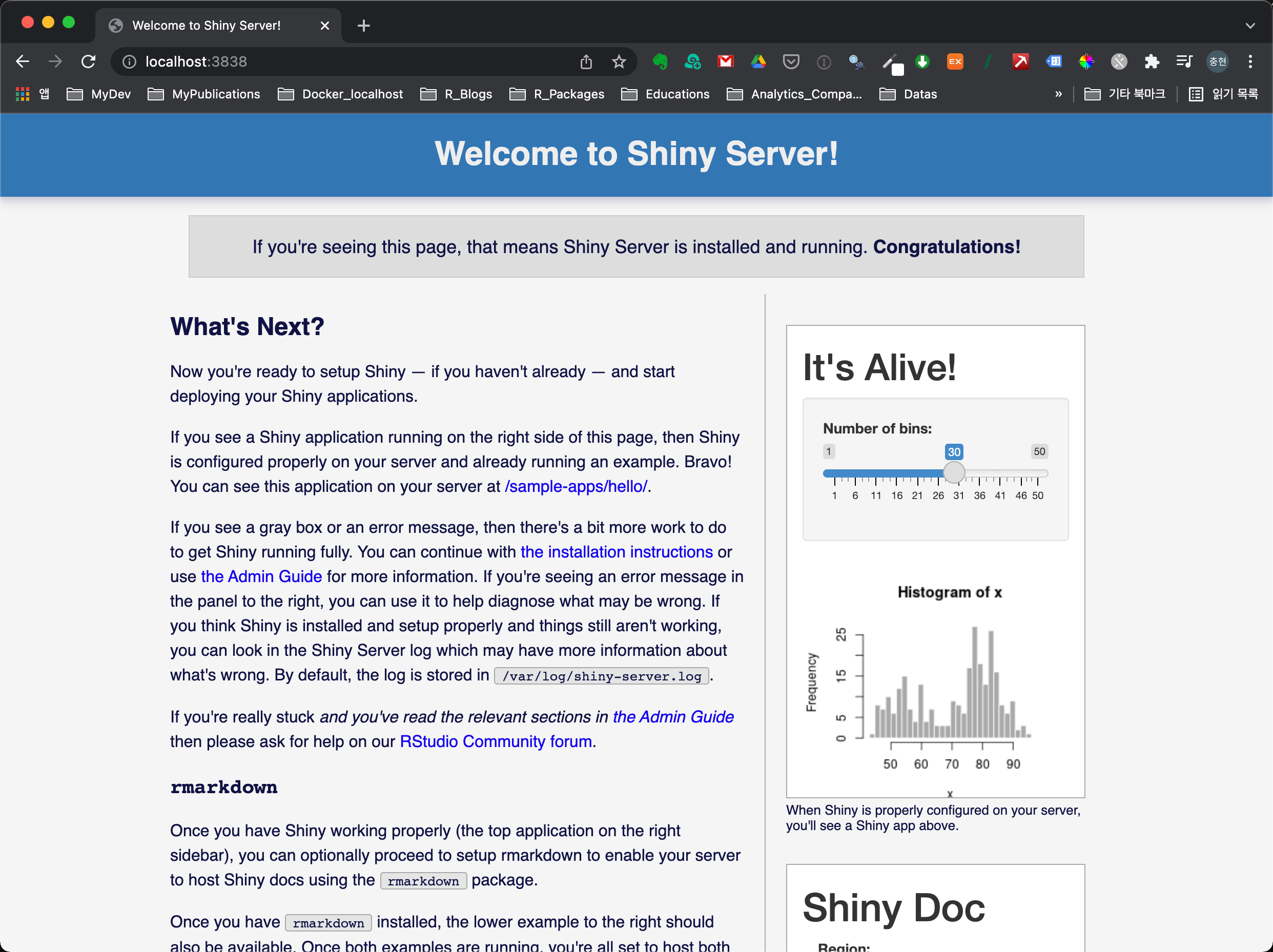Go back to the previous page
Image resolution: width=1273 pixels, height=952 pixels.
click(23, 61)
